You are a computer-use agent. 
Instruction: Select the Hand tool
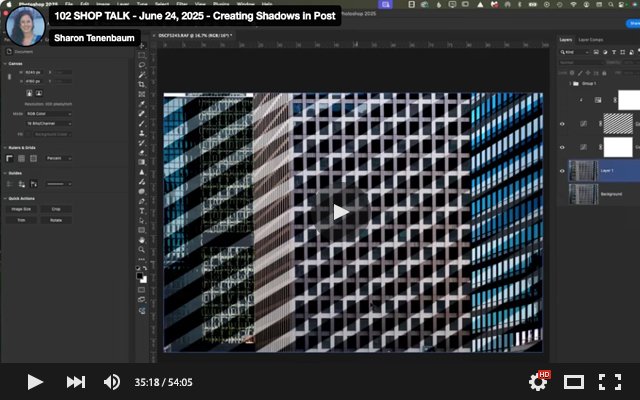coord(142,240)
